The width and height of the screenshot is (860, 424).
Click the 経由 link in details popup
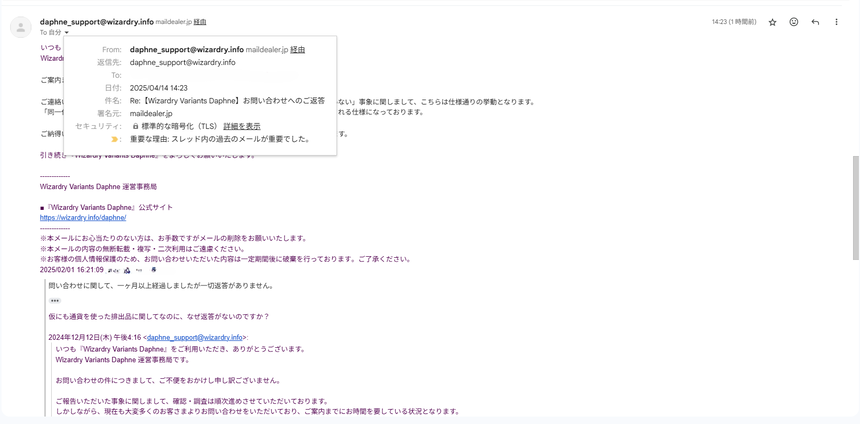297,49
